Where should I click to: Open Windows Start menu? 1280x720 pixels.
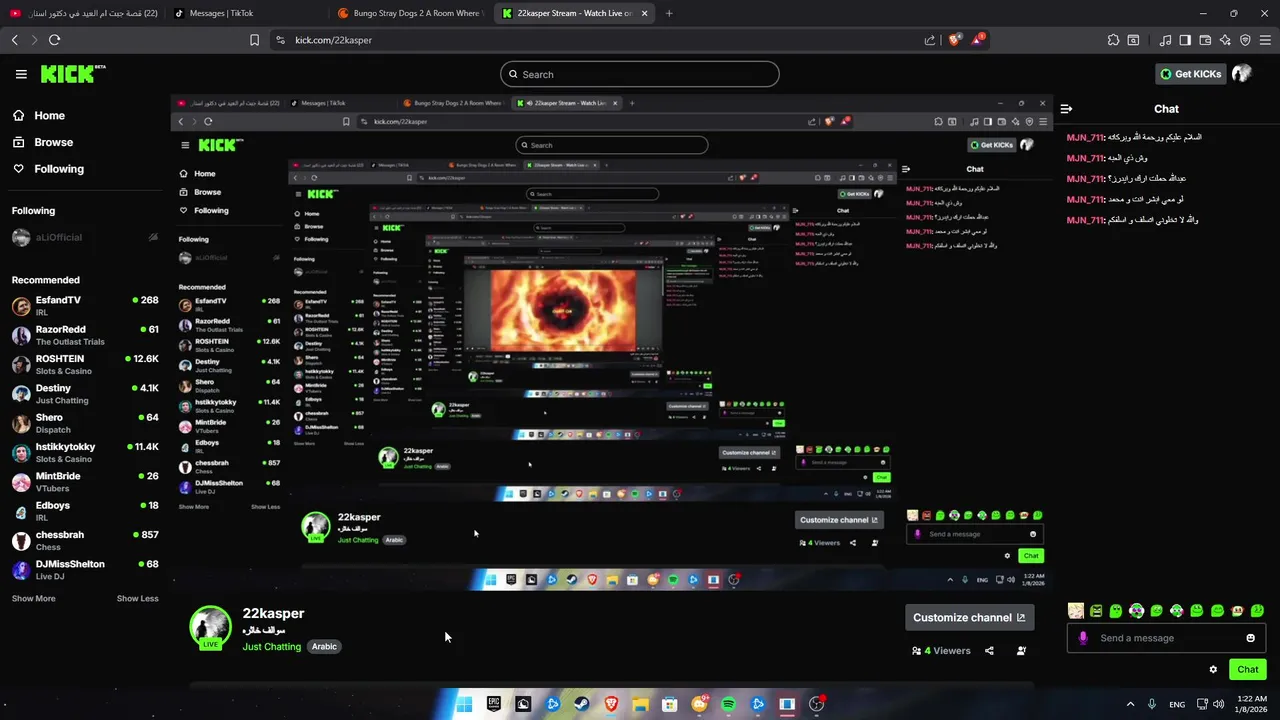[x=464, y=704]
